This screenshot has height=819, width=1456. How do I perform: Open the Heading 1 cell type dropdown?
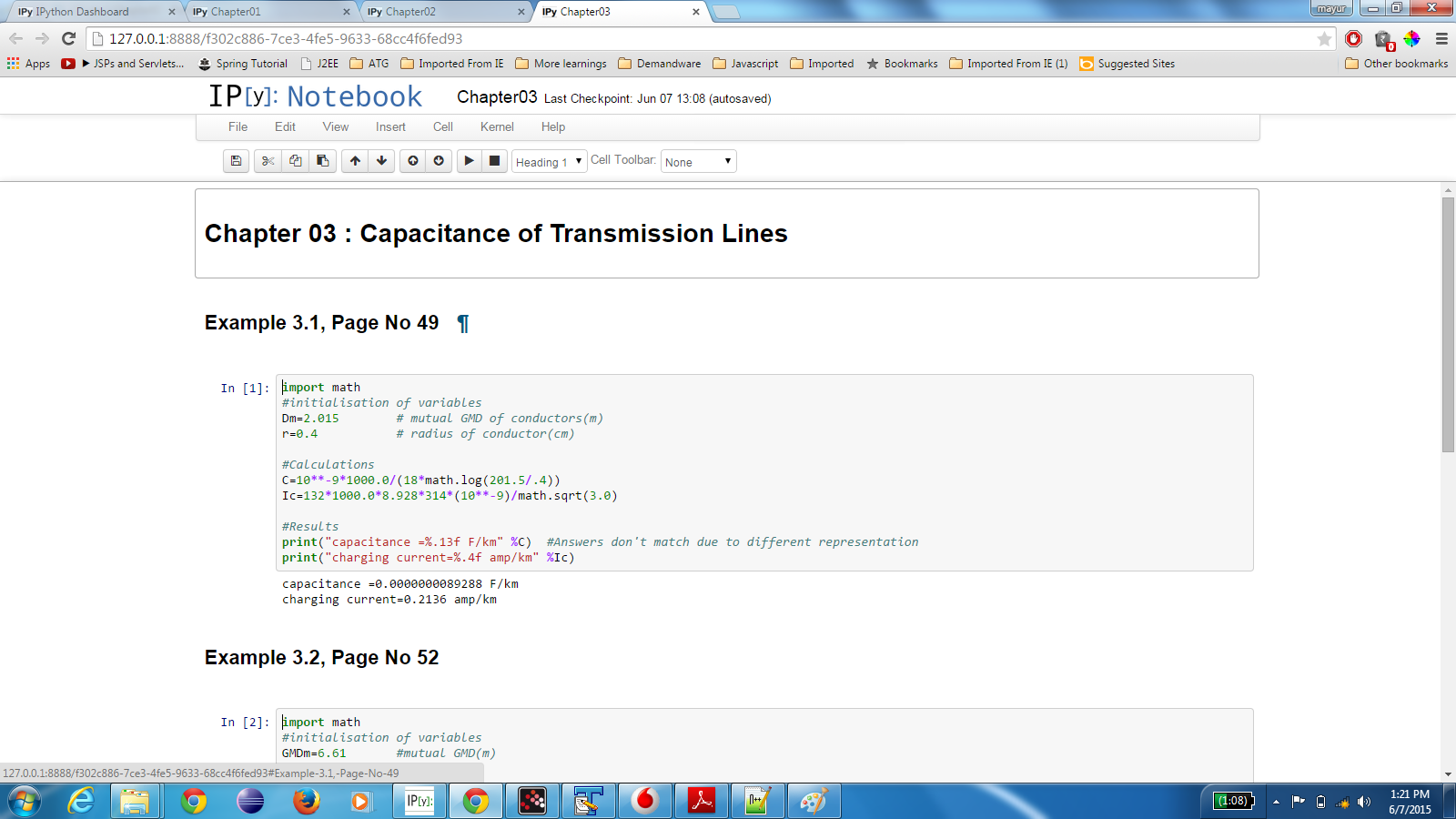[549, 162]
